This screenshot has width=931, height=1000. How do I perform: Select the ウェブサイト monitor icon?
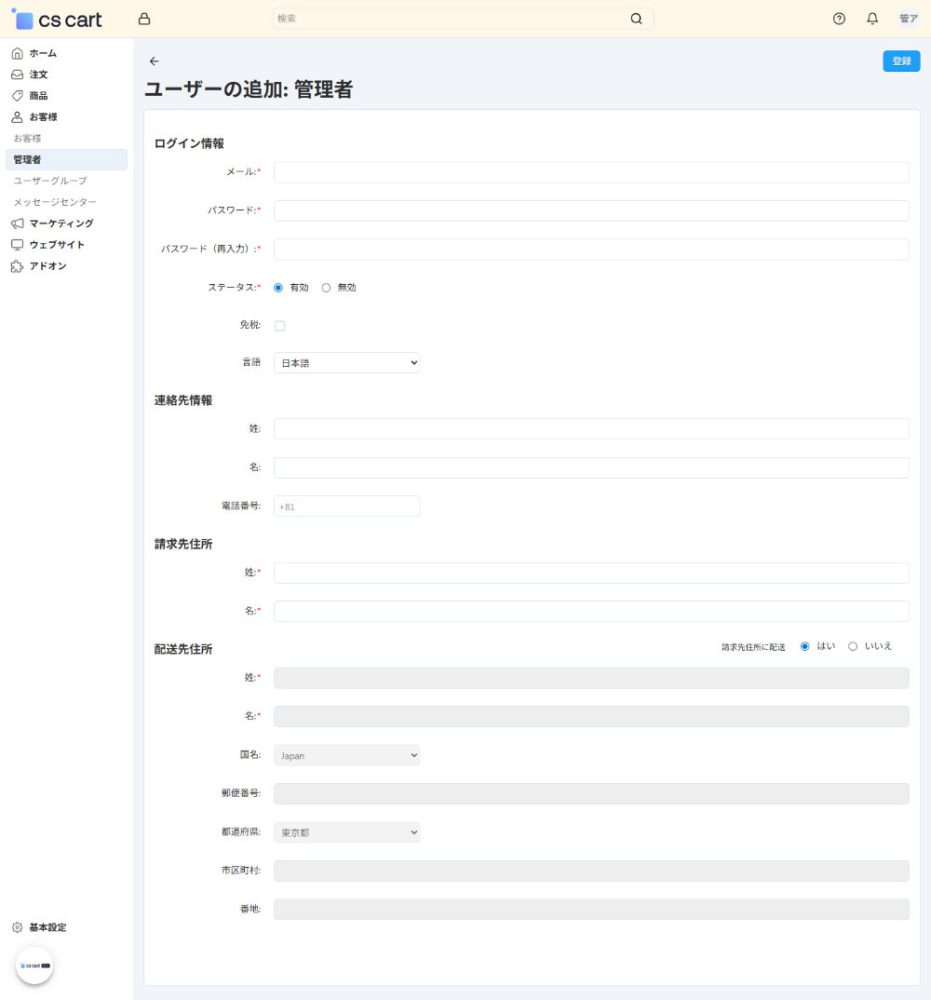(17, 244)
